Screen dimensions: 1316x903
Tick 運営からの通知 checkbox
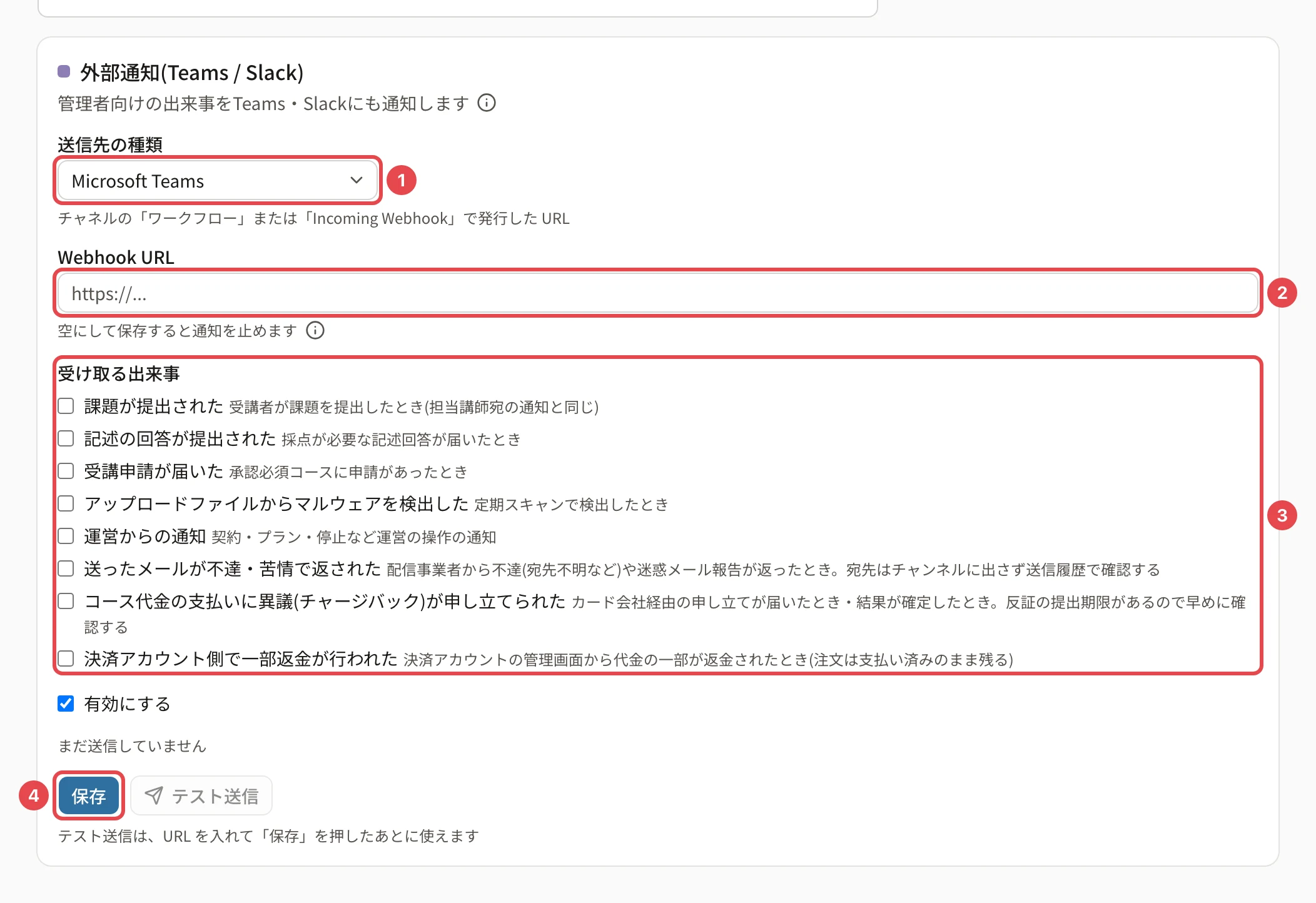[66, 537]
